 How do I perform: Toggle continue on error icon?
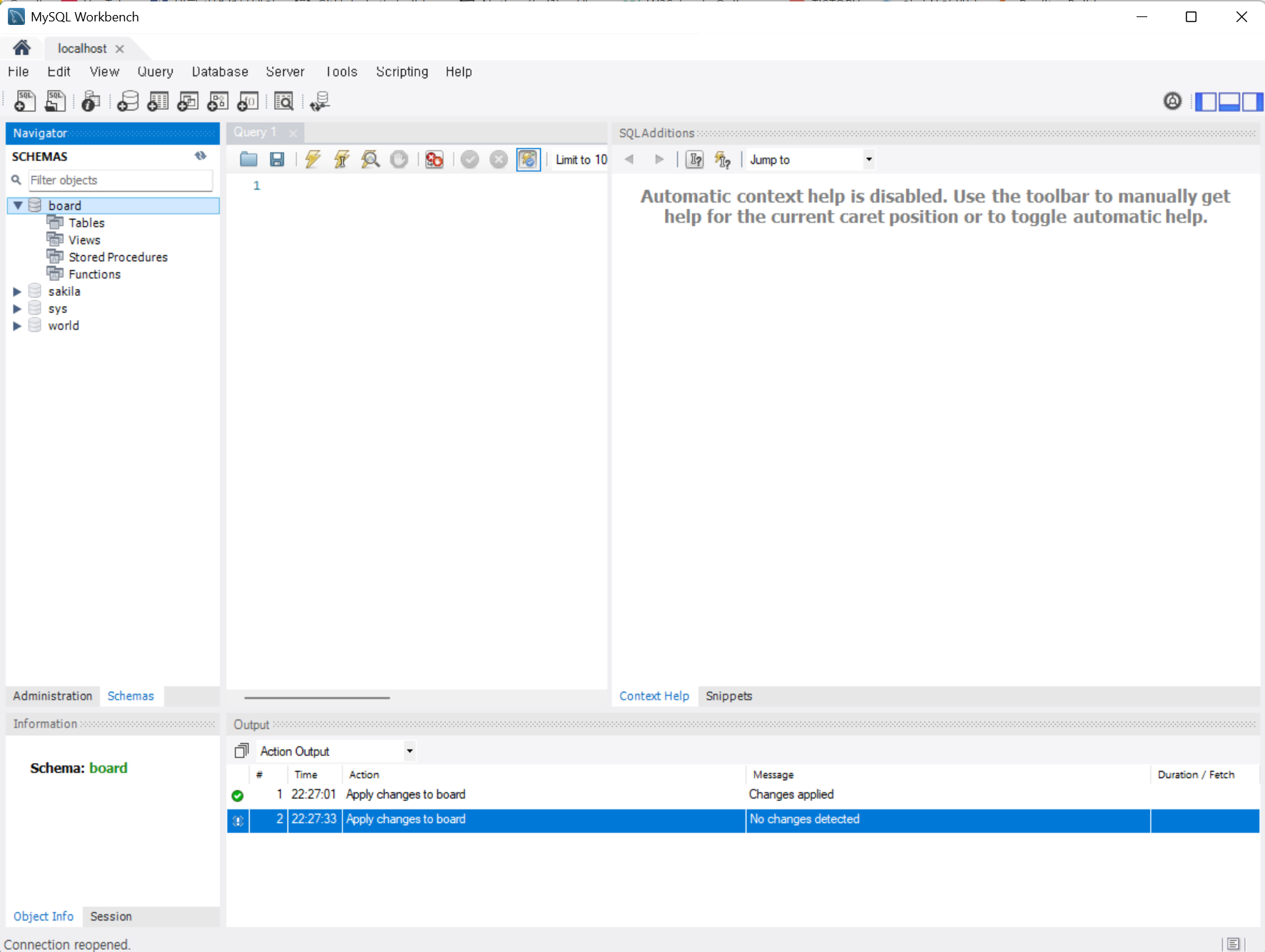tap(435, 159)
